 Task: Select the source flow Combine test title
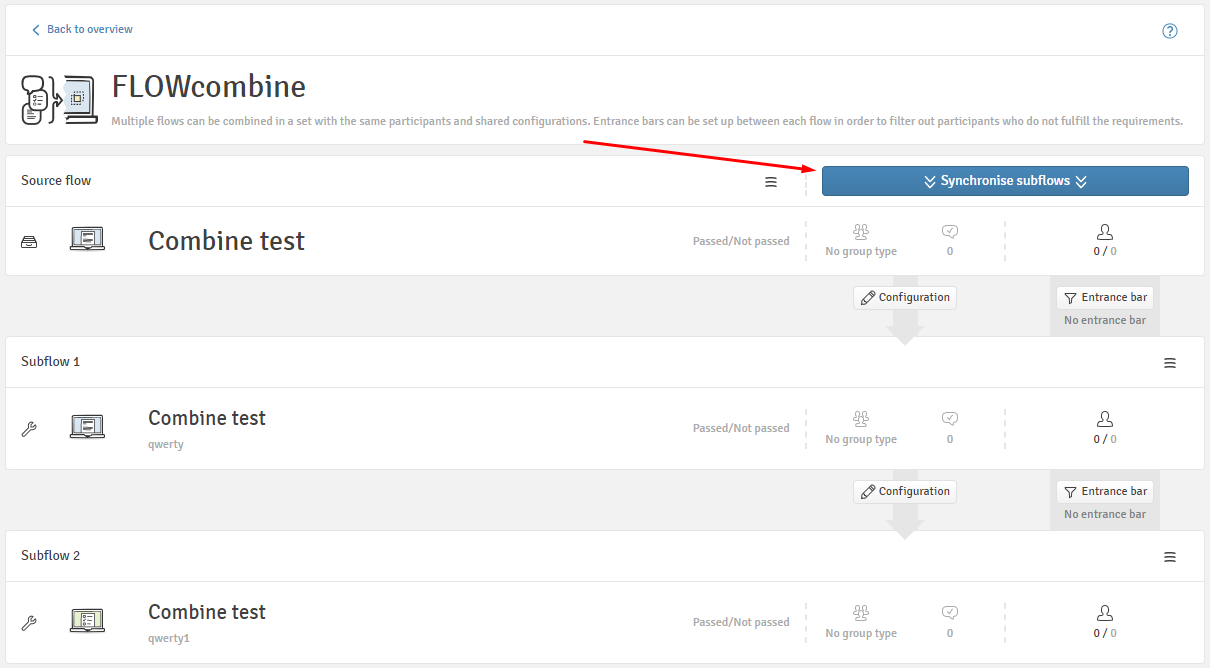click(227, 241)
